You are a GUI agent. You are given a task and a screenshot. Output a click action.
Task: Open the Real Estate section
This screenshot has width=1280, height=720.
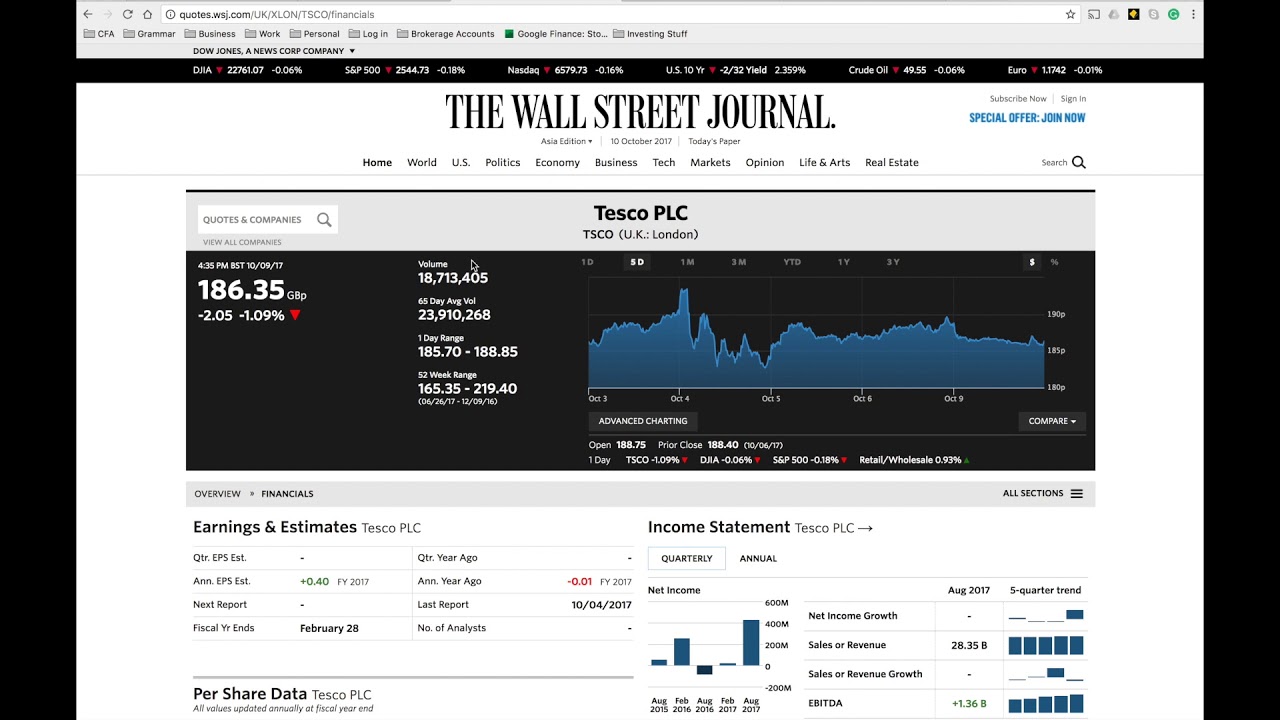pos(892,162)
